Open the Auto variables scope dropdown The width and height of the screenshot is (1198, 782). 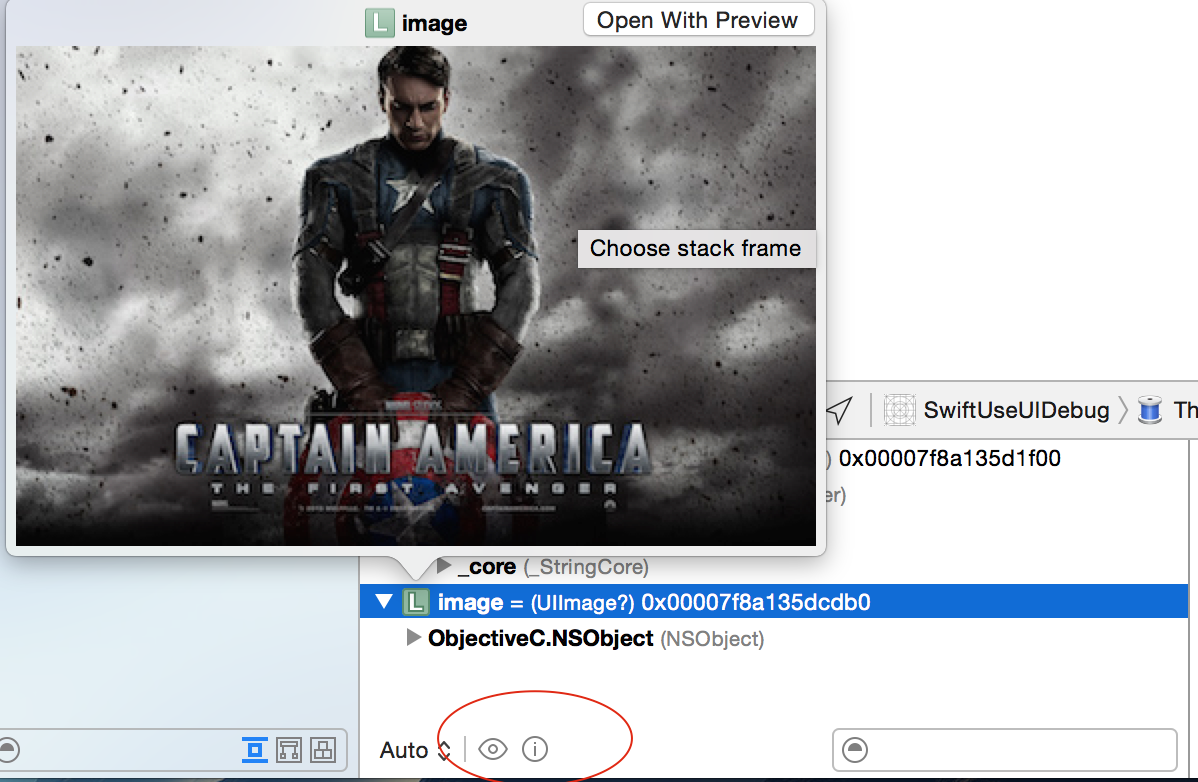(416, 750)
